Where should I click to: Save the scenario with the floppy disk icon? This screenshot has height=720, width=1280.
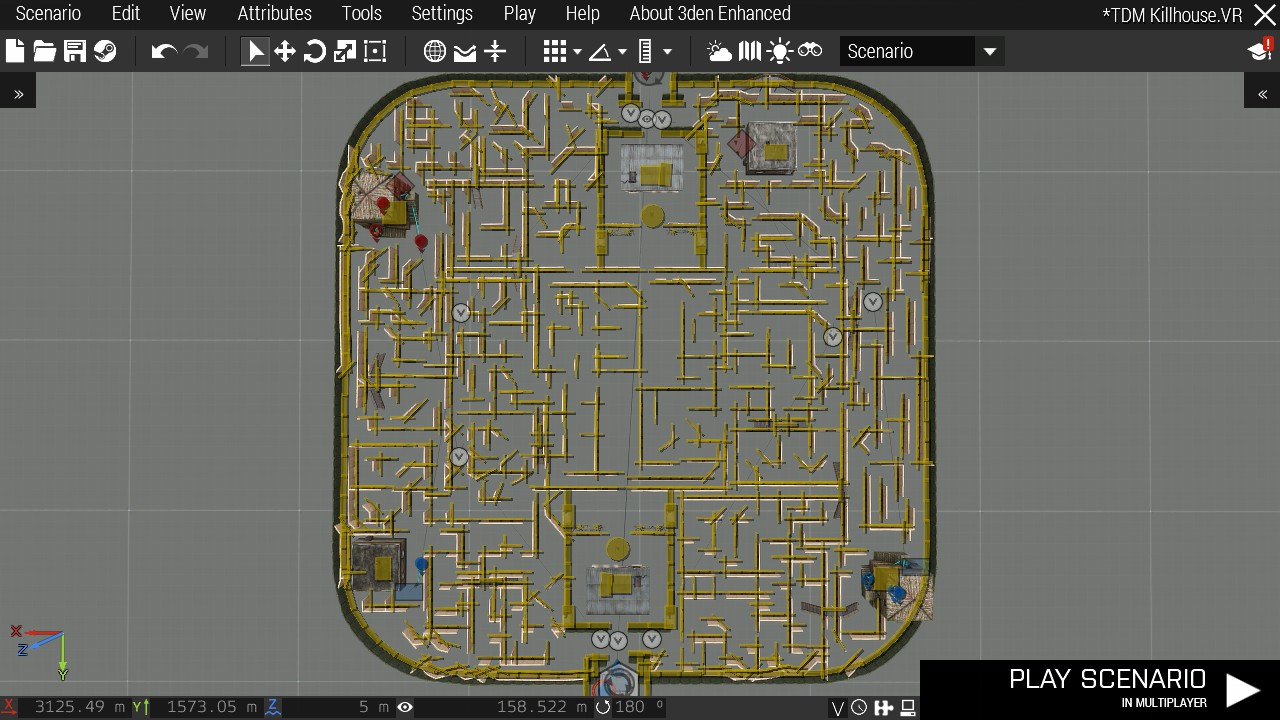coord(75,51)
